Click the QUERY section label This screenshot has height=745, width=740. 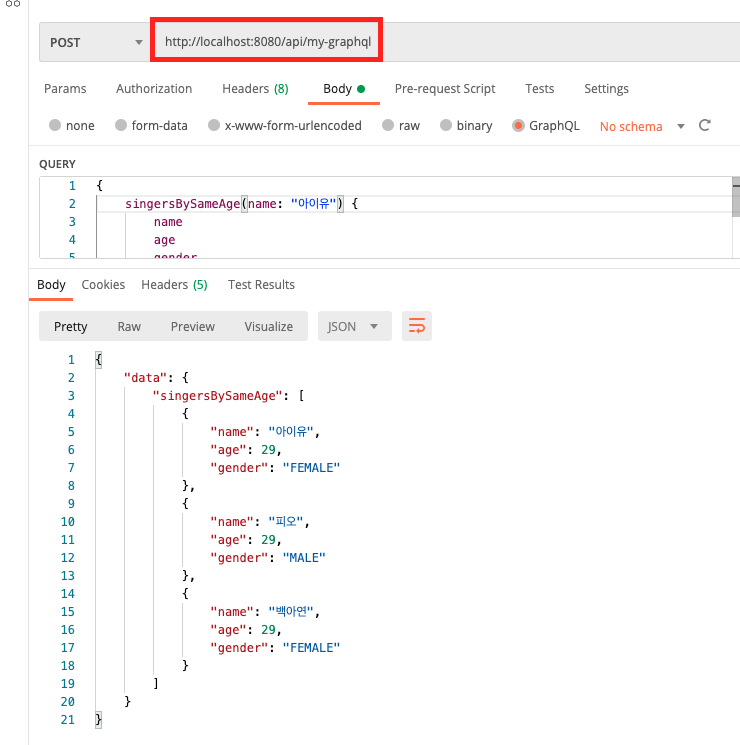pos(57,164)
